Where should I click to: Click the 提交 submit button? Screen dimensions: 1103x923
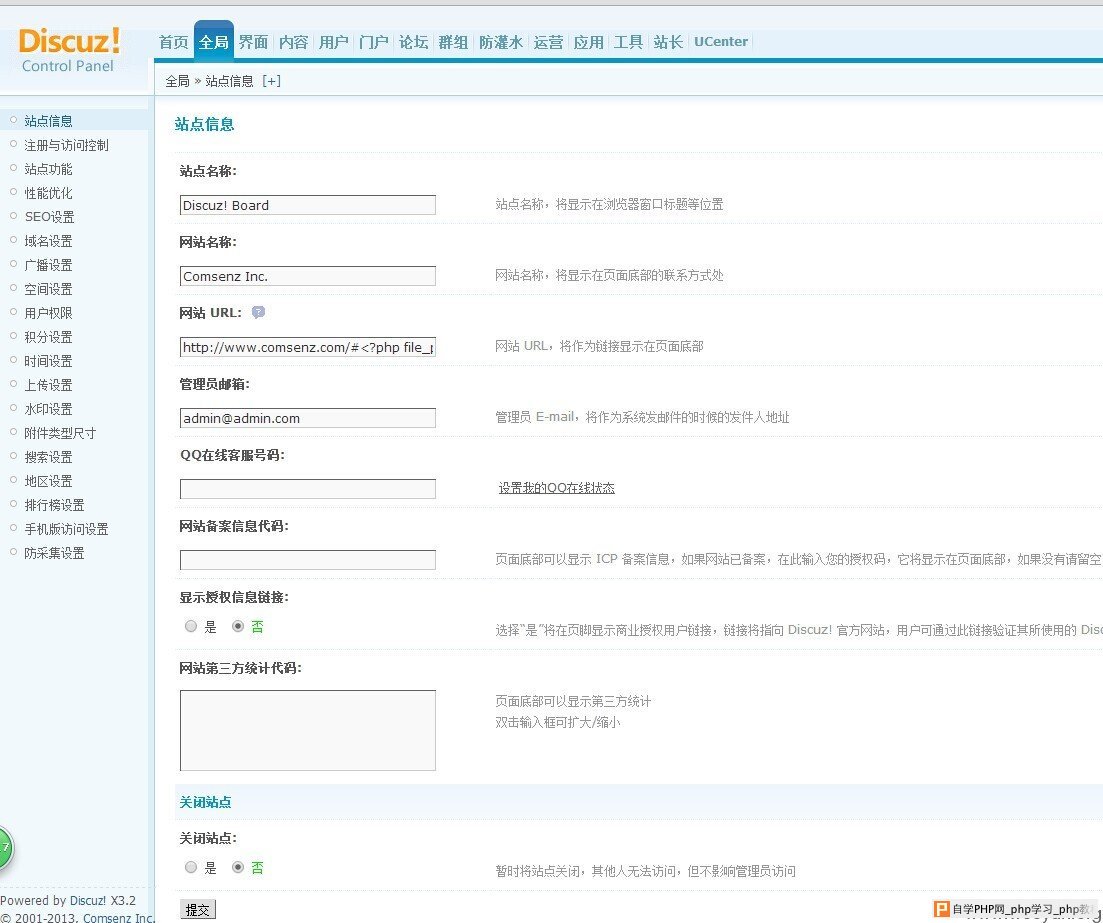(x=198, y=910)
